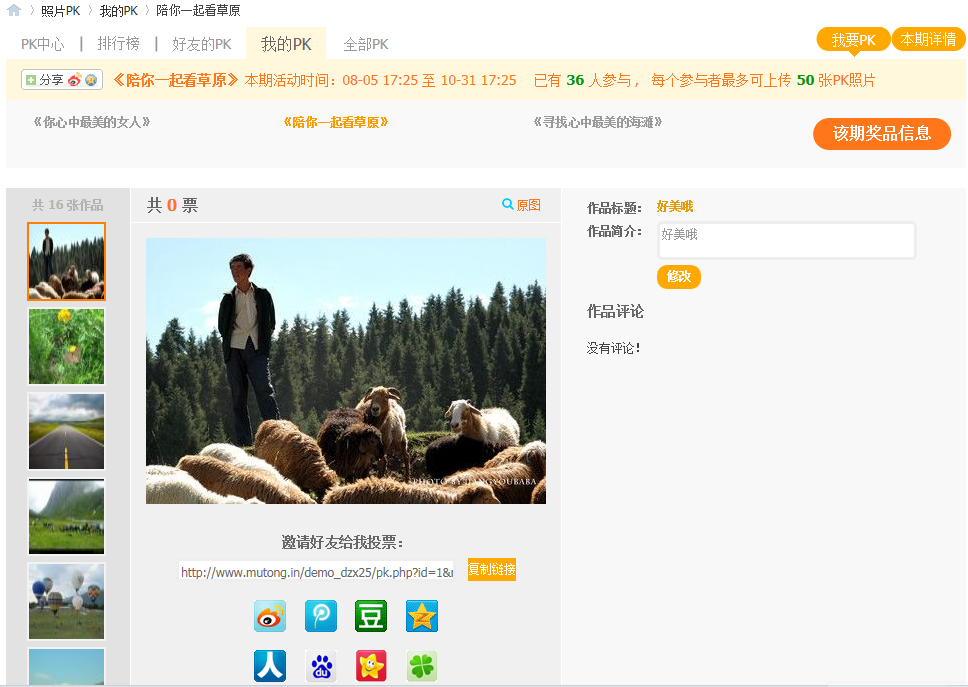Select hot air balloons thumbnail

67,601
